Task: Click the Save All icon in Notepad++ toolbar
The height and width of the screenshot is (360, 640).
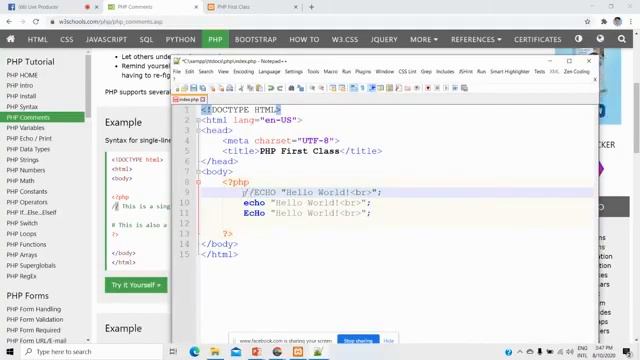Action: pos(202,88)
